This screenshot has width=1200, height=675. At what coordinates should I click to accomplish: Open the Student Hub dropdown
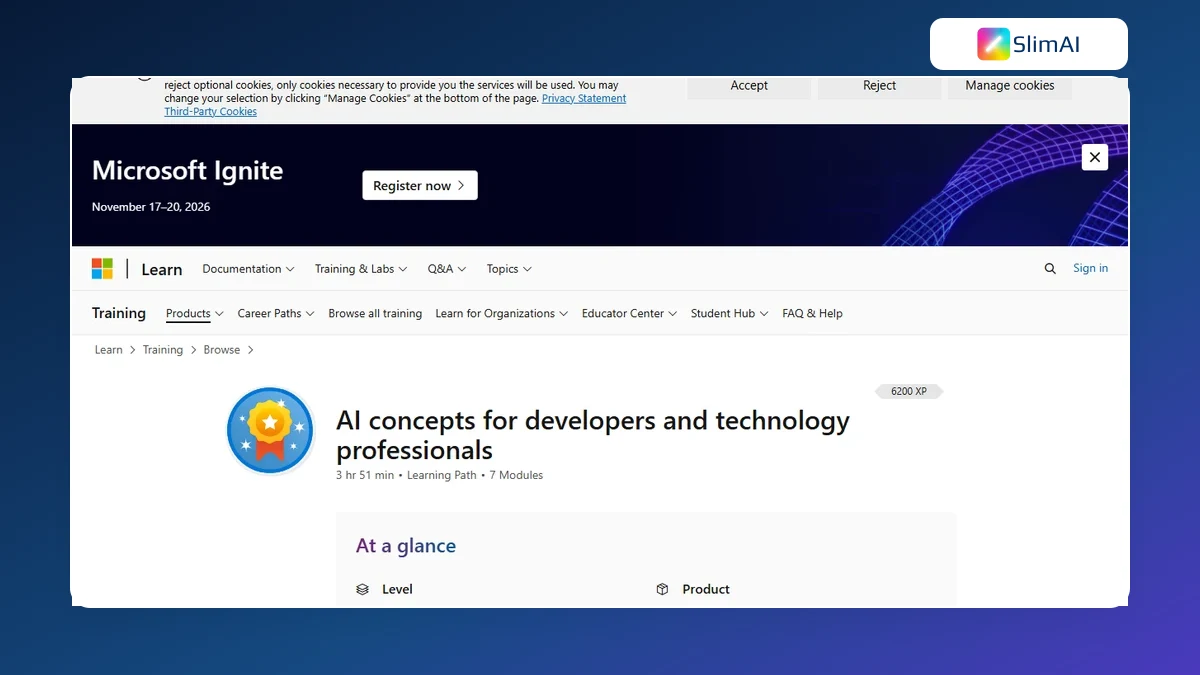[730, 314]
